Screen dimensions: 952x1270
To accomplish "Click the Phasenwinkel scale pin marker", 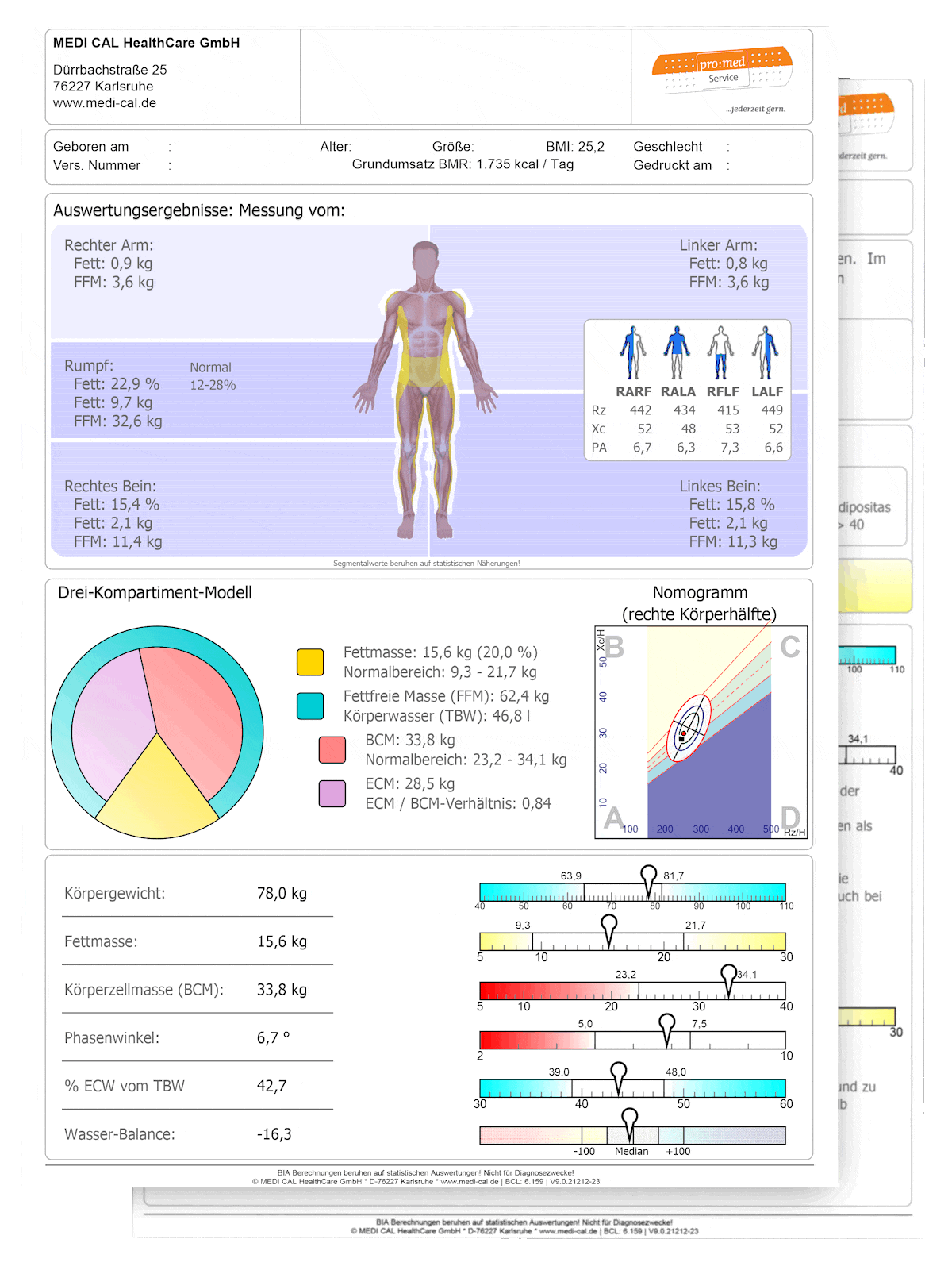I will (667, 1026).
